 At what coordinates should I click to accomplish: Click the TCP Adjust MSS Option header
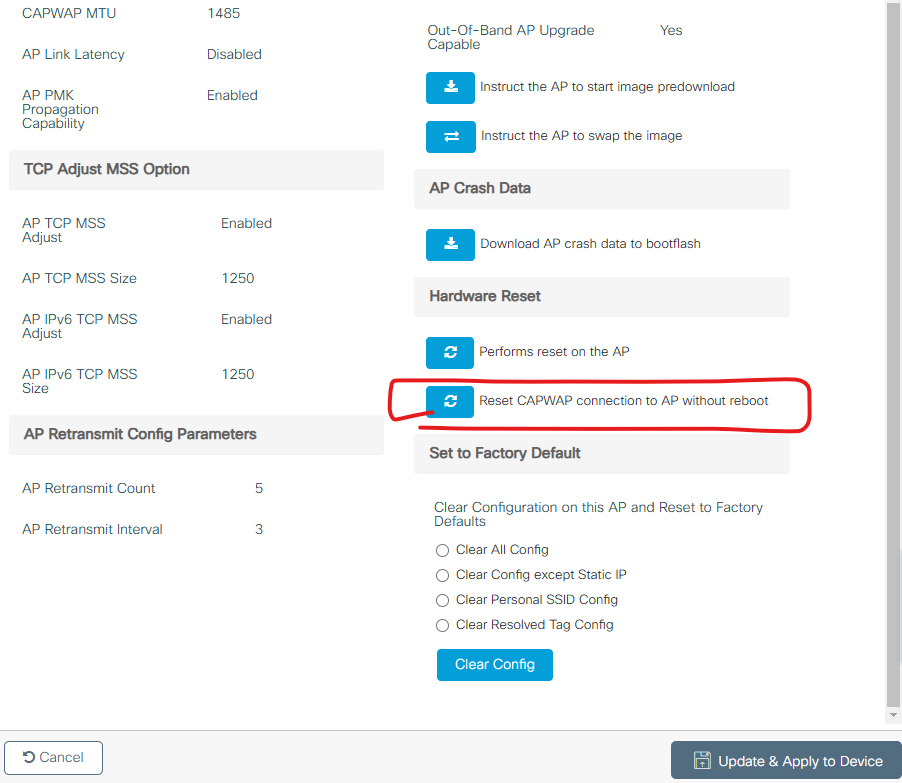coord(196,170)
